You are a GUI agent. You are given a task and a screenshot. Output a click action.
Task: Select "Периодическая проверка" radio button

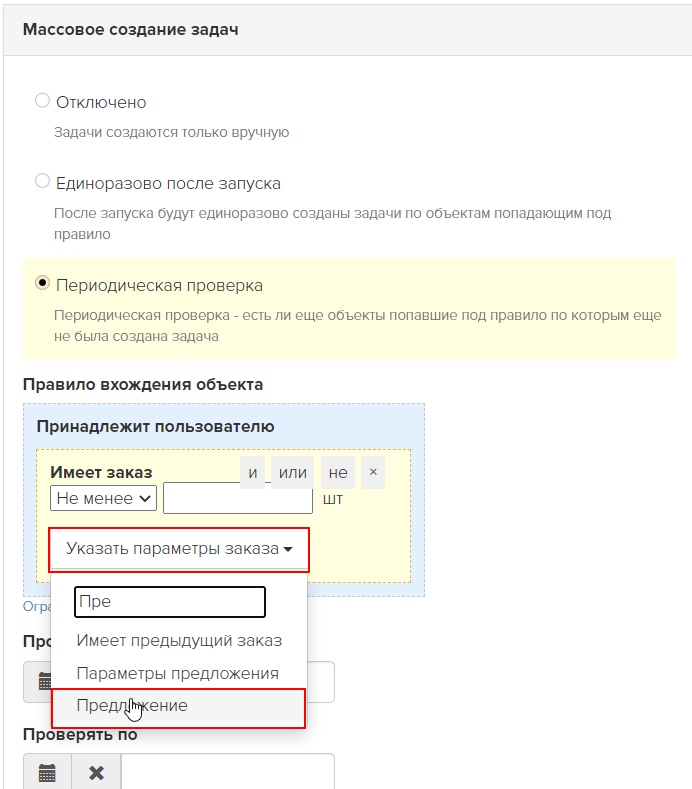pos(42,284)
